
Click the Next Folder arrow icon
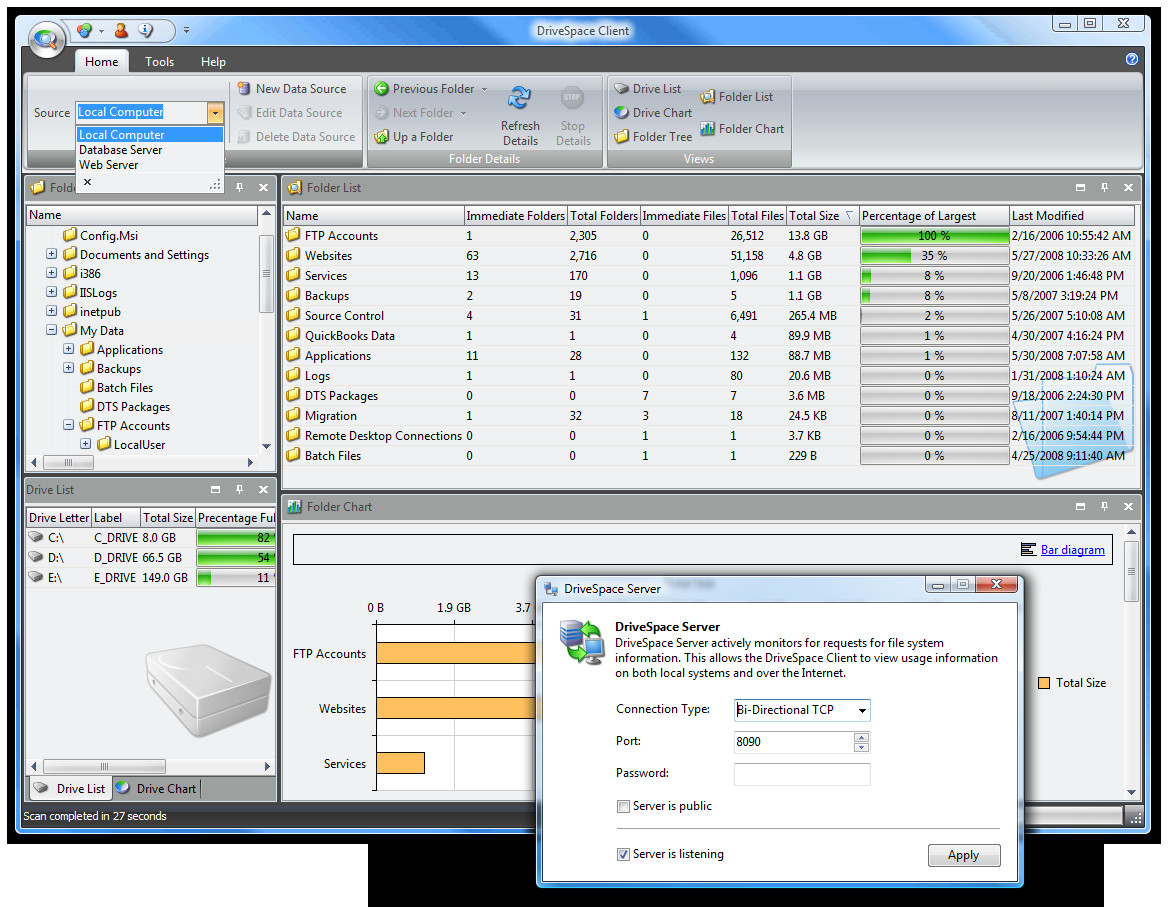[x=381, y=113]
